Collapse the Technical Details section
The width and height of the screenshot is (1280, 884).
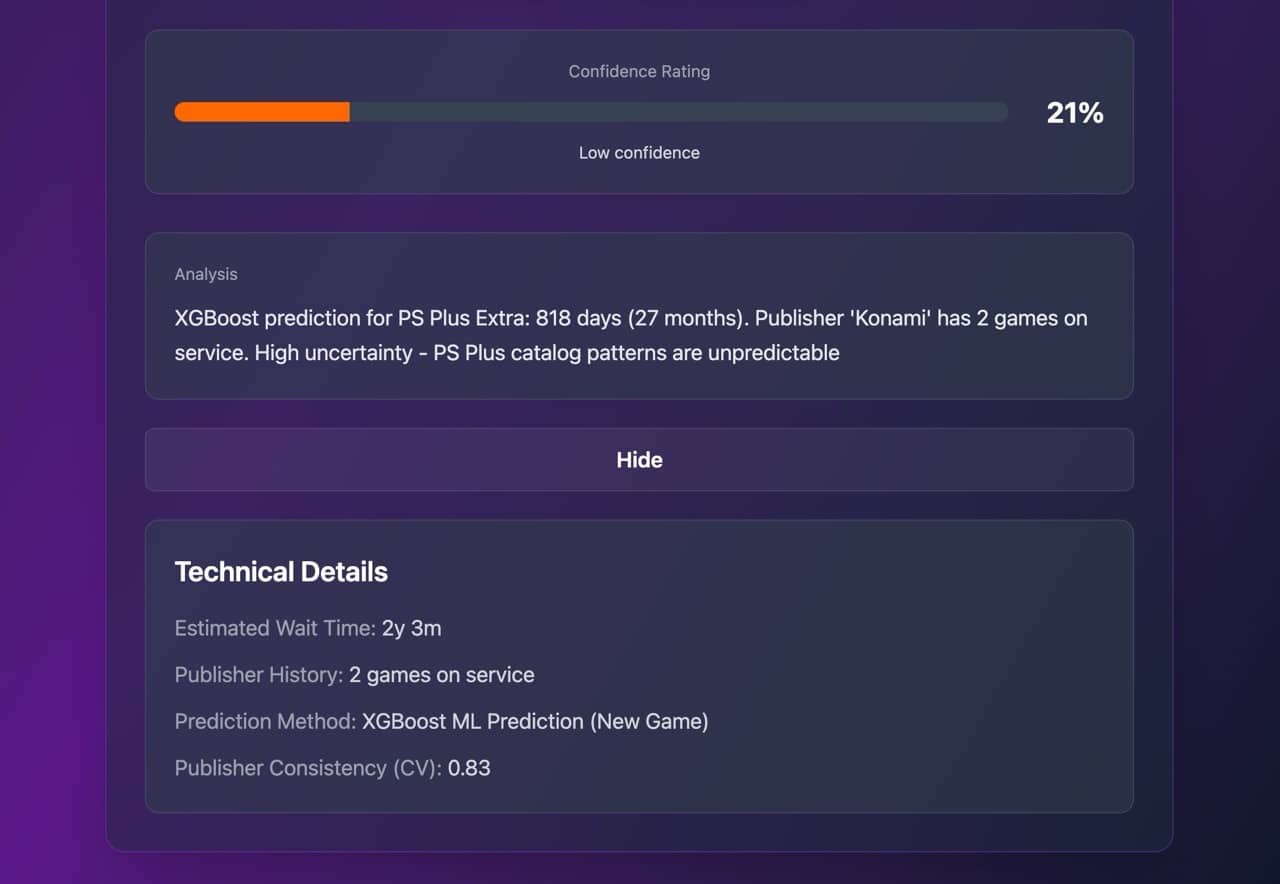tap(281, 571)
